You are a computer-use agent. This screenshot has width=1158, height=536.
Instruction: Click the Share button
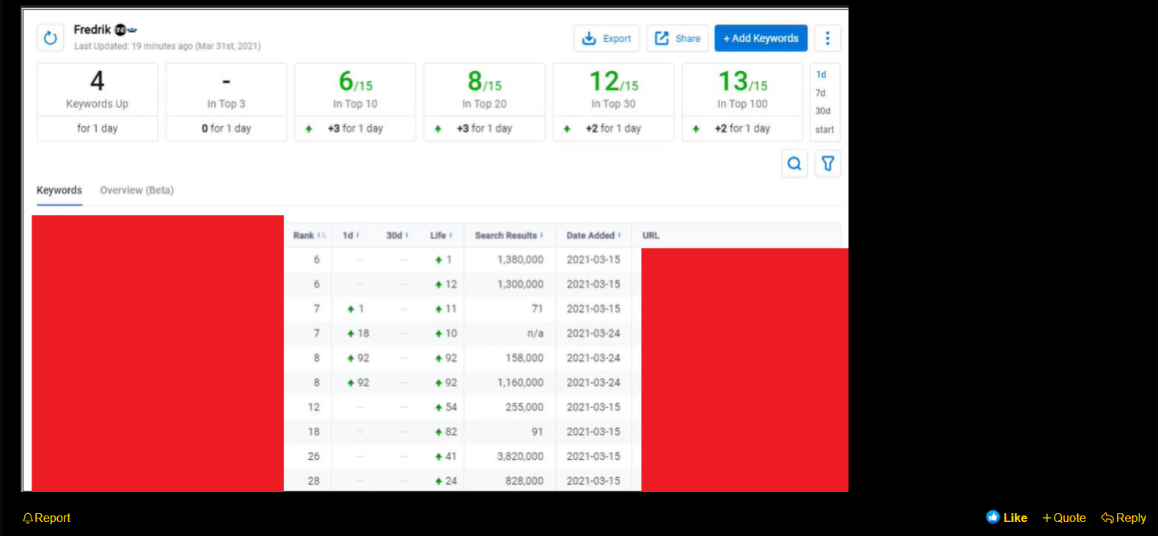tap(677, 38)
